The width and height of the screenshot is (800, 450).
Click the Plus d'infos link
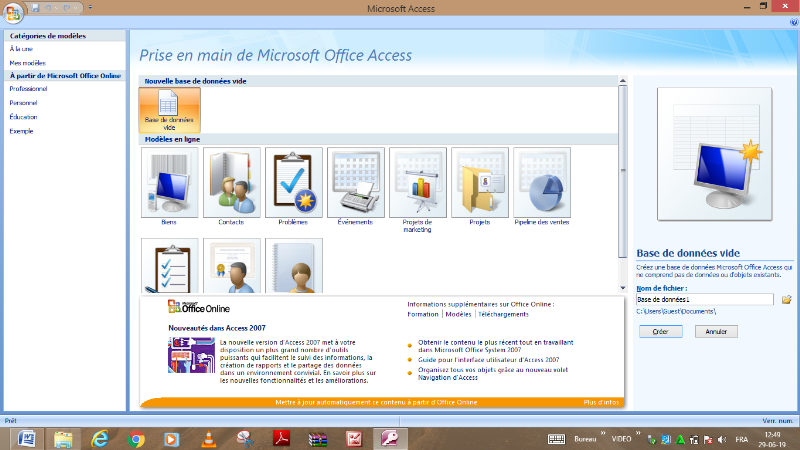601,403
